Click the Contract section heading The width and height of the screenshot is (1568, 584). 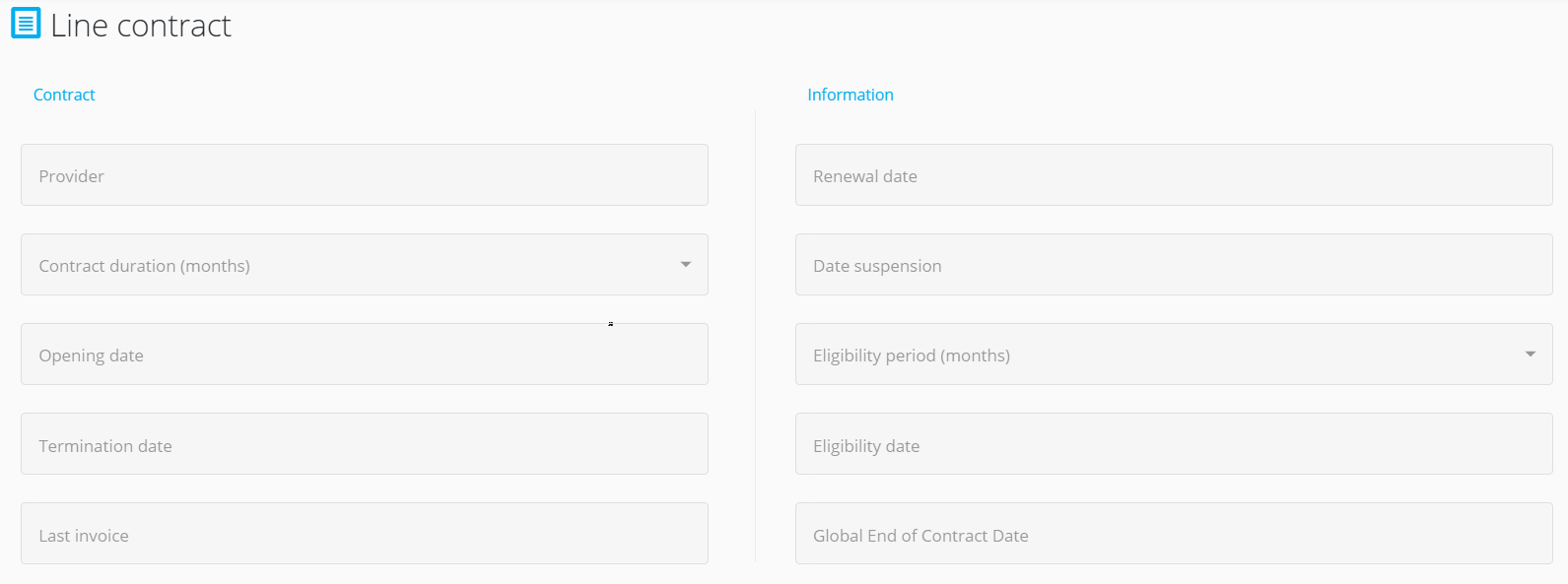pyautogui.click(x=64, y=95)
